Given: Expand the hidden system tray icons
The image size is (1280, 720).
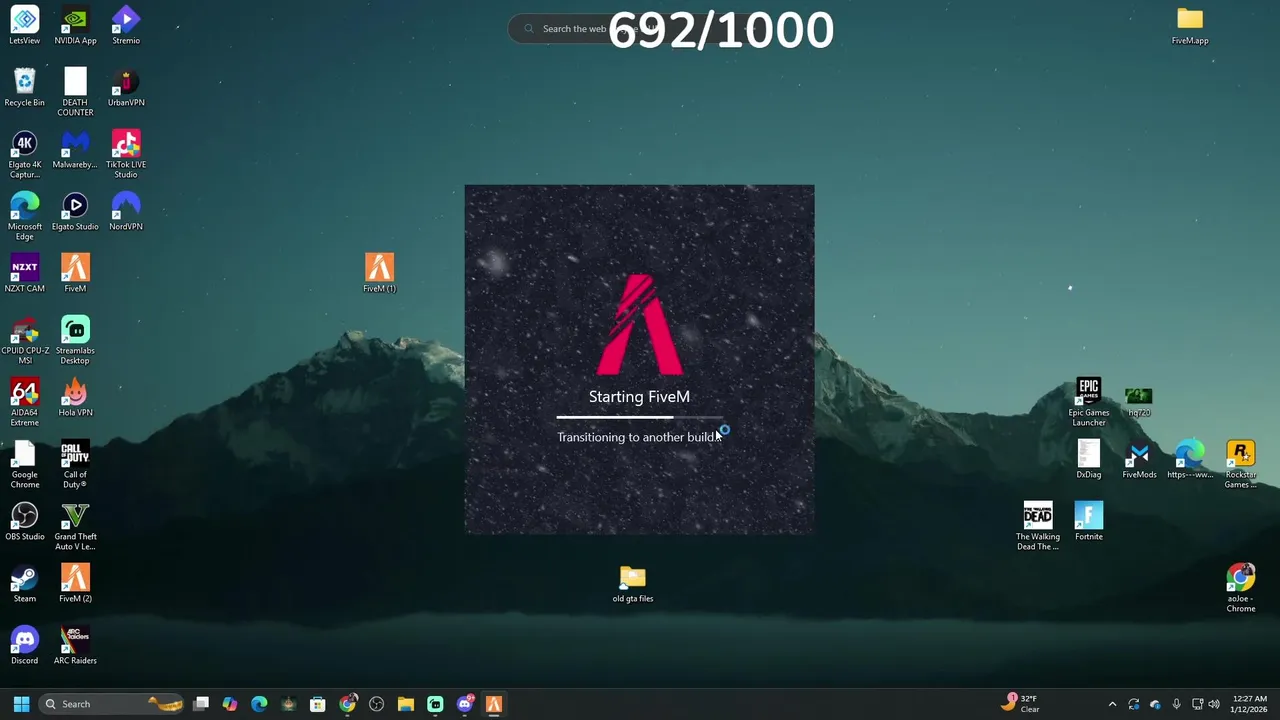Looking at the screenshot, I should (1112, 704).
